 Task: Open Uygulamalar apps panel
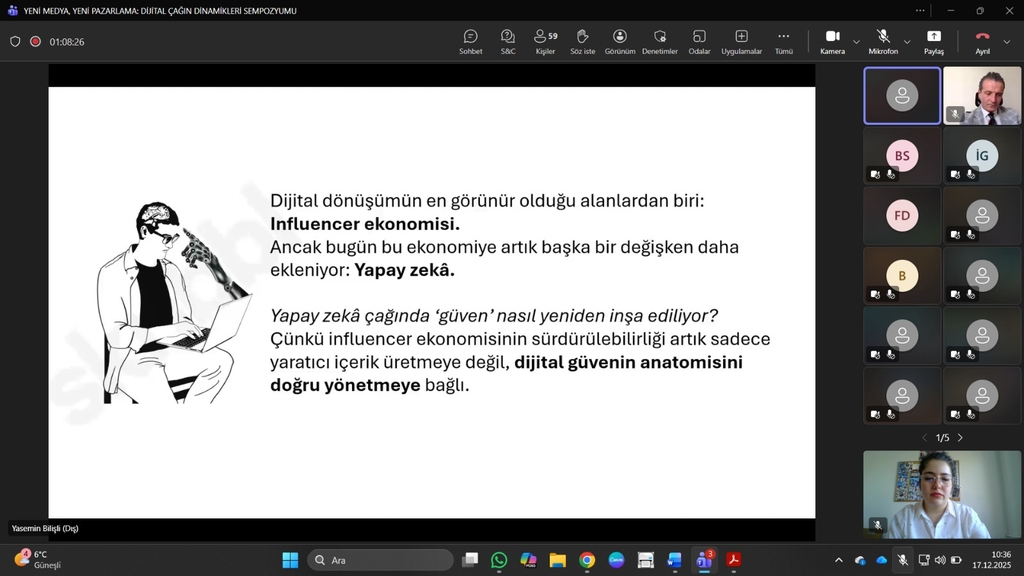coord(741,41)
